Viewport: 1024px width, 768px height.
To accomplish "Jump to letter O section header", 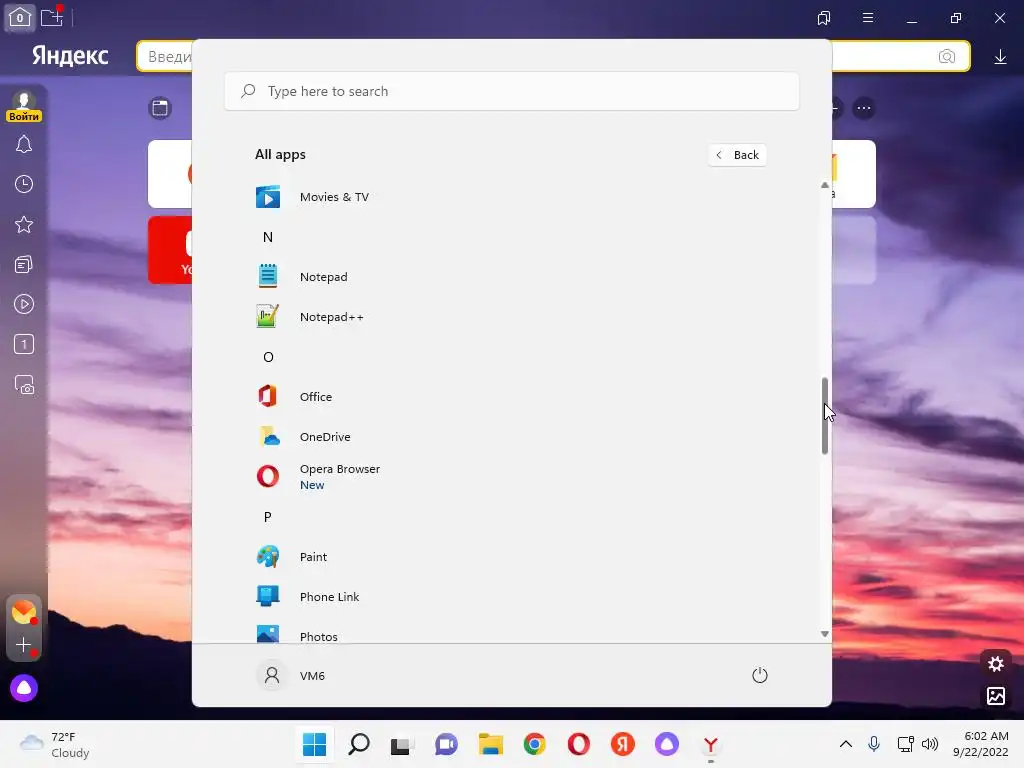I will point(268,357).
